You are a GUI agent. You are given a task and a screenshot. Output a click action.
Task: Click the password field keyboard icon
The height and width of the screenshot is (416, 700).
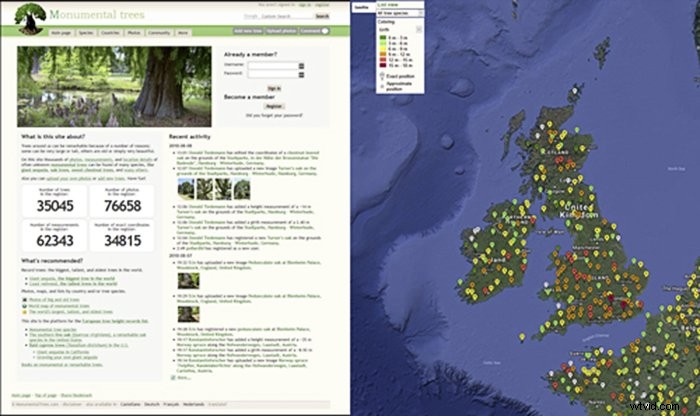tap(300, 74)
